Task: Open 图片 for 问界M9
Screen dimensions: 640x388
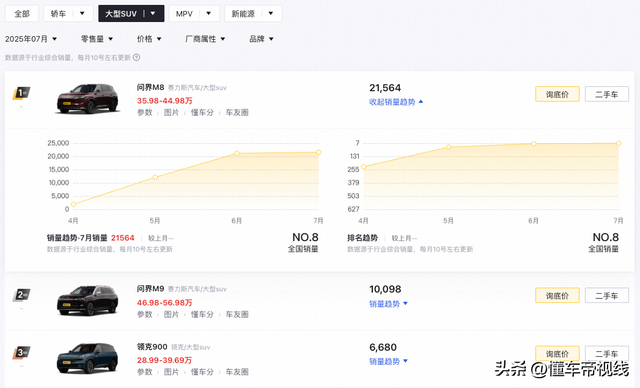Action: 171,315
